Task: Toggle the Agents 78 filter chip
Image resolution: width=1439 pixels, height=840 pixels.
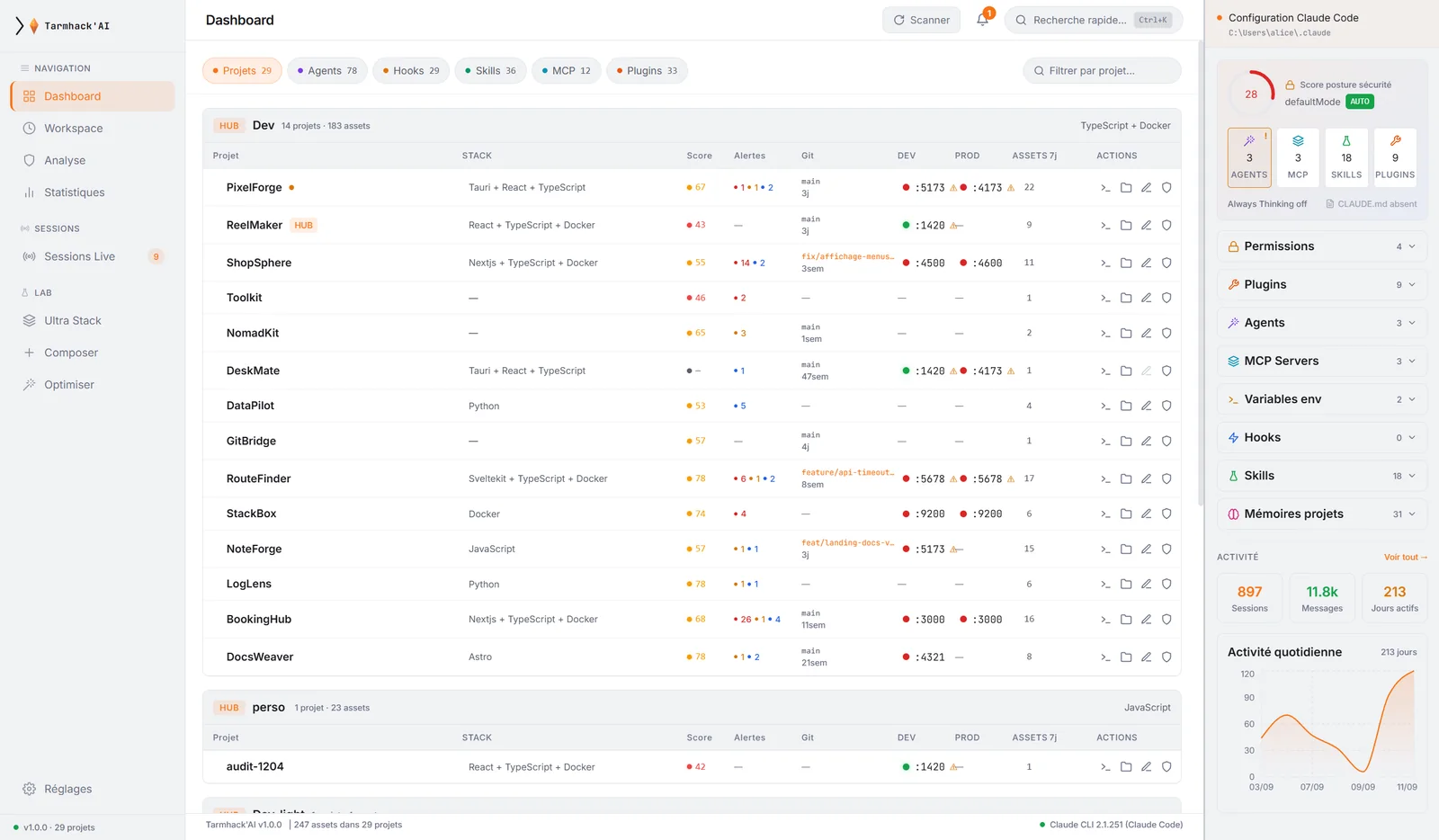Action: pyautogui.click(x=327, y=71)
